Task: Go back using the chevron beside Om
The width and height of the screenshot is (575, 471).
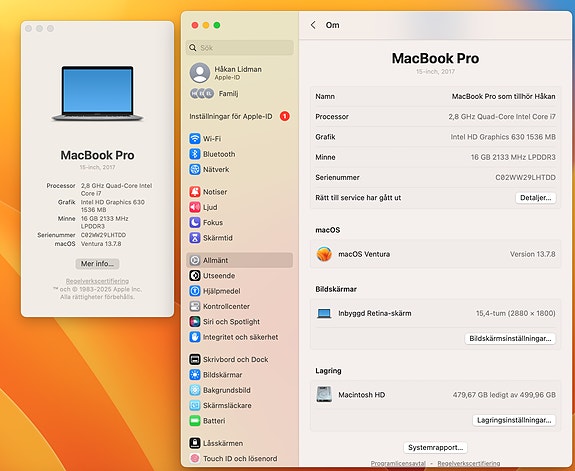Action: (x=313, y=25)
